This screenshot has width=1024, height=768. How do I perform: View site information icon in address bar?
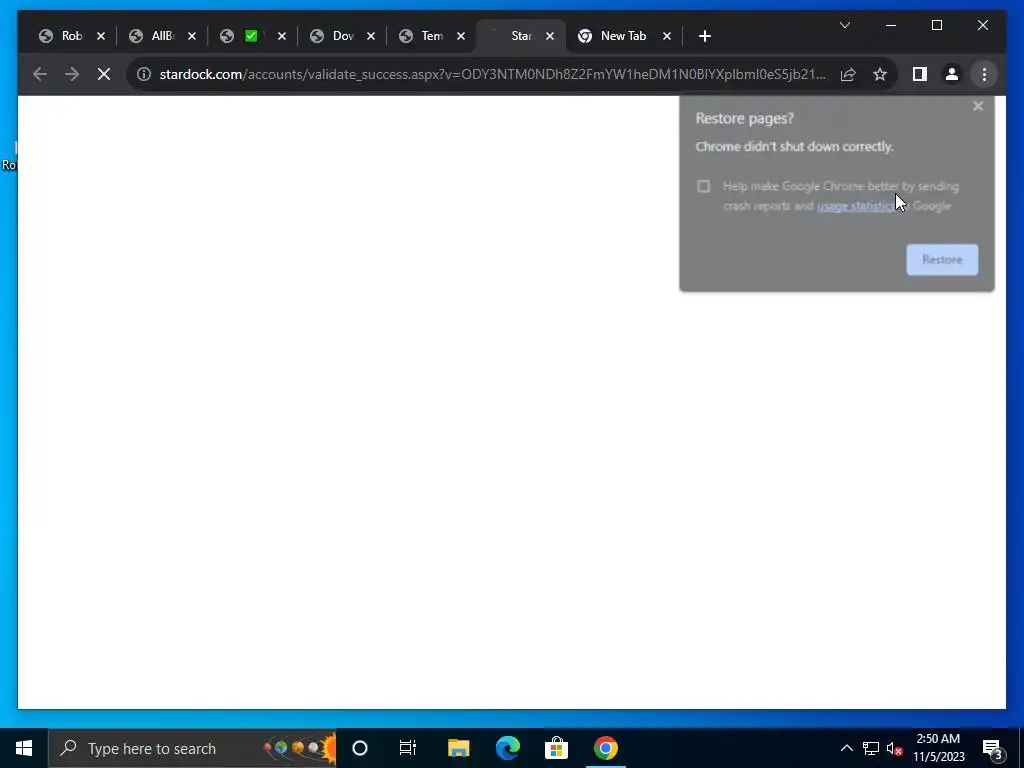pos(144,74)
